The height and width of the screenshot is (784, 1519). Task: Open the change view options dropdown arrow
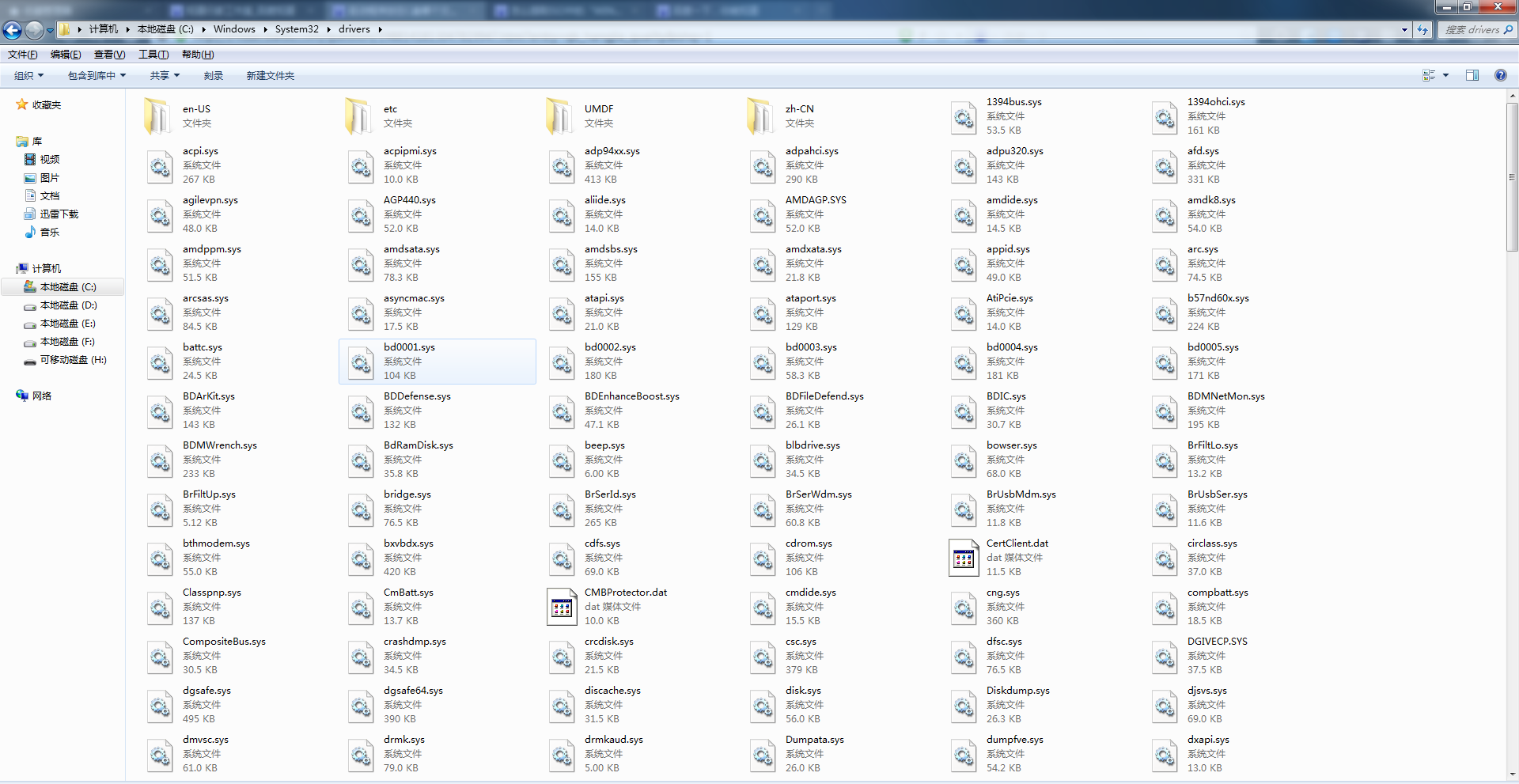pyautogui.click(x=1445, y=75)
